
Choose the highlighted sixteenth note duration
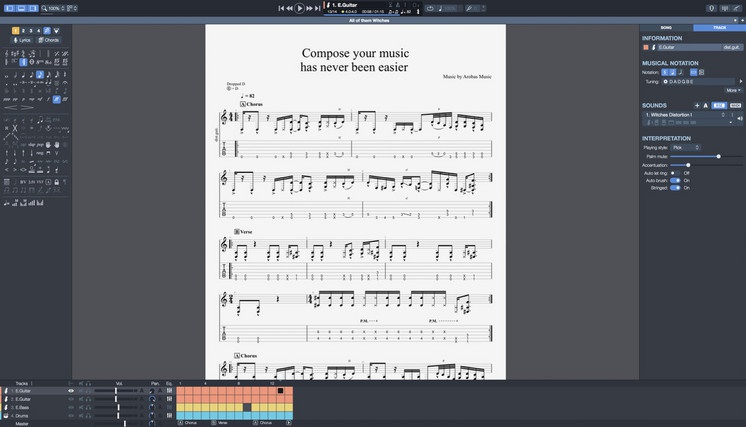coord(40,75)
